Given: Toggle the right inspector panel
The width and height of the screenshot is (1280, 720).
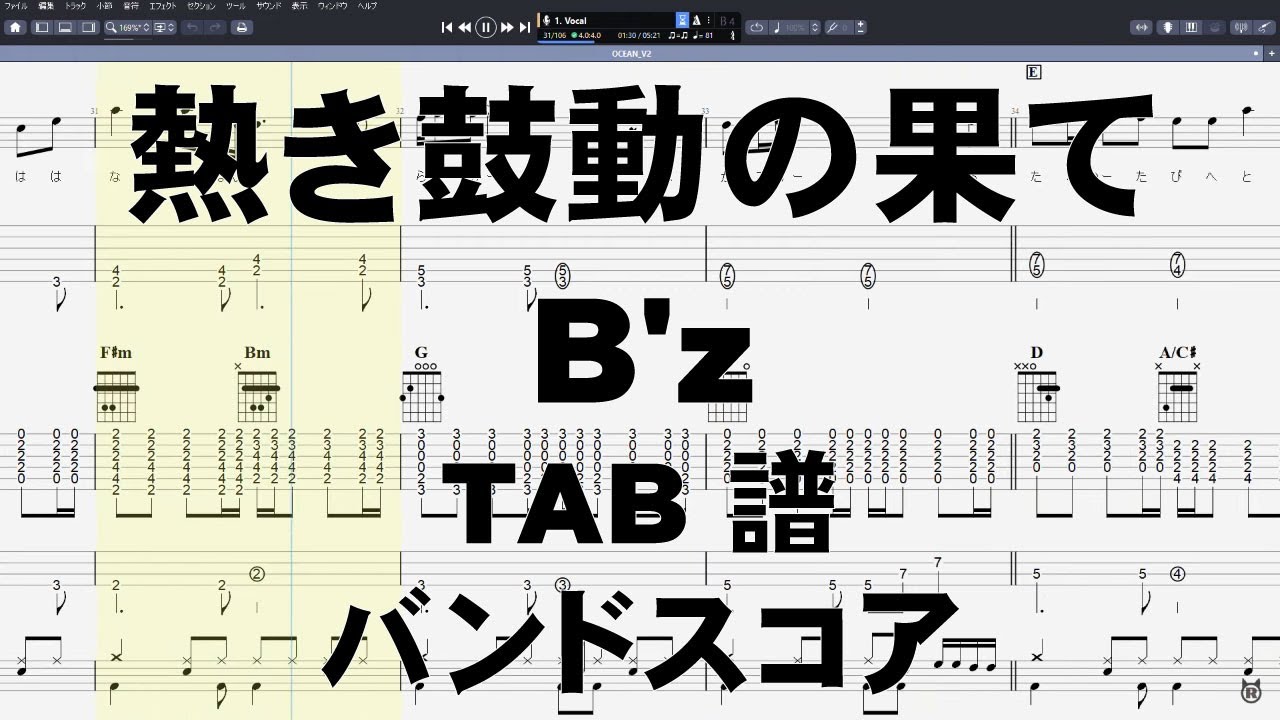Looking at the screenshot, I should tap(88, 27).
